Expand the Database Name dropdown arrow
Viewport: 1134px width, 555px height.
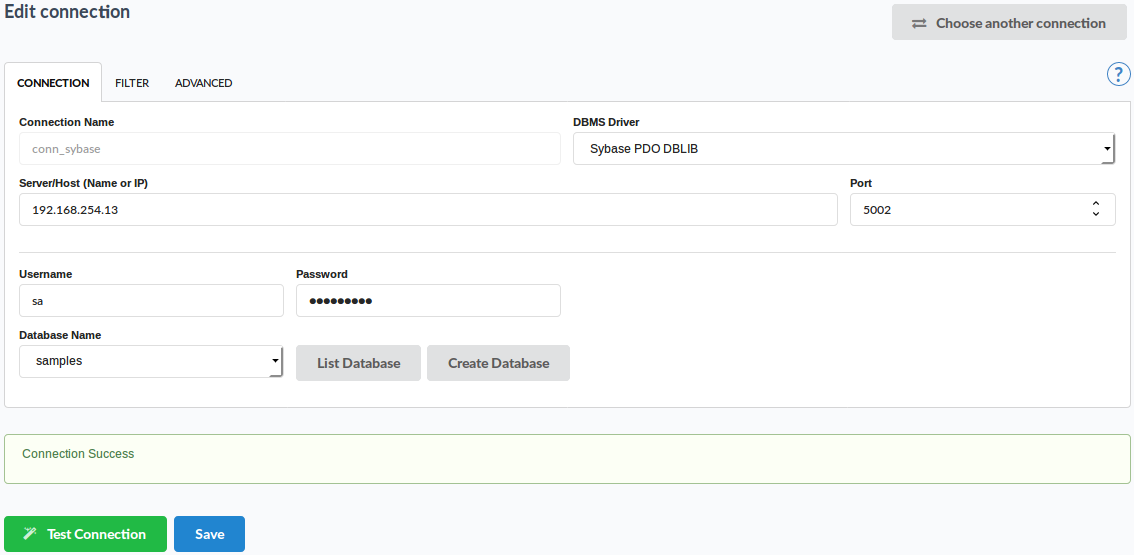275,361
